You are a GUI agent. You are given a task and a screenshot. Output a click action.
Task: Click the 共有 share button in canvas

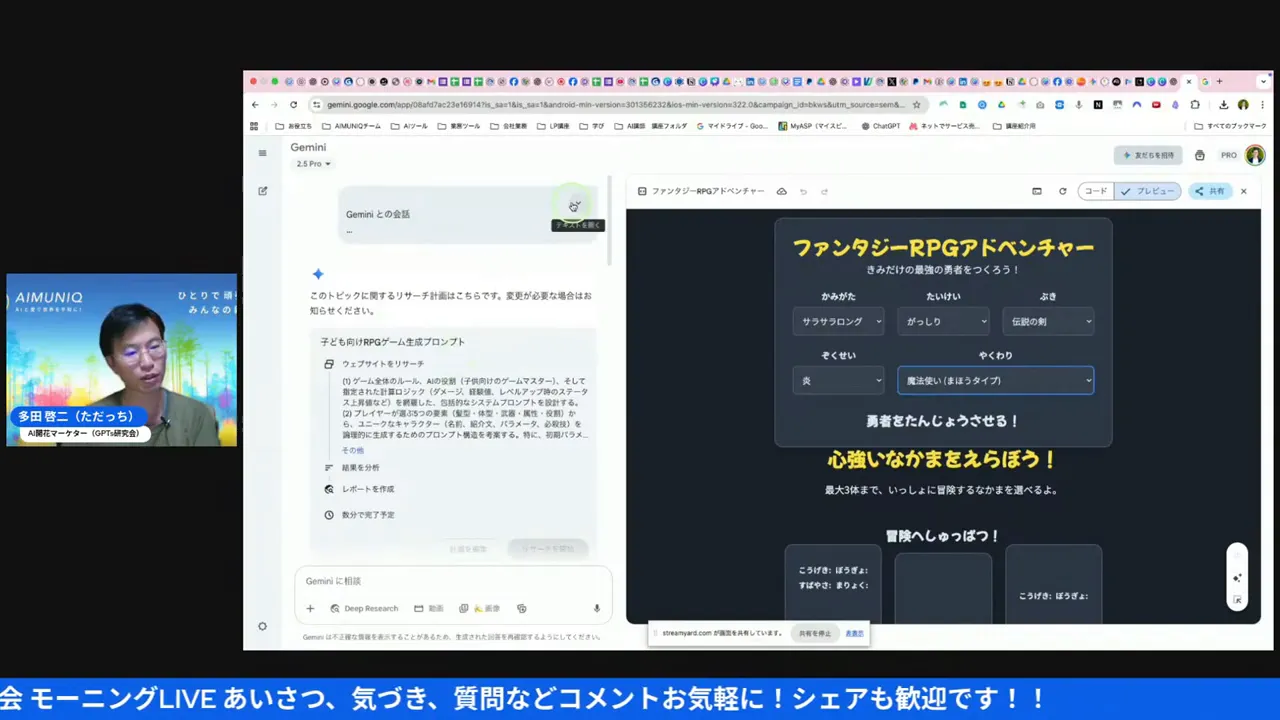(x=1210, y=191)
